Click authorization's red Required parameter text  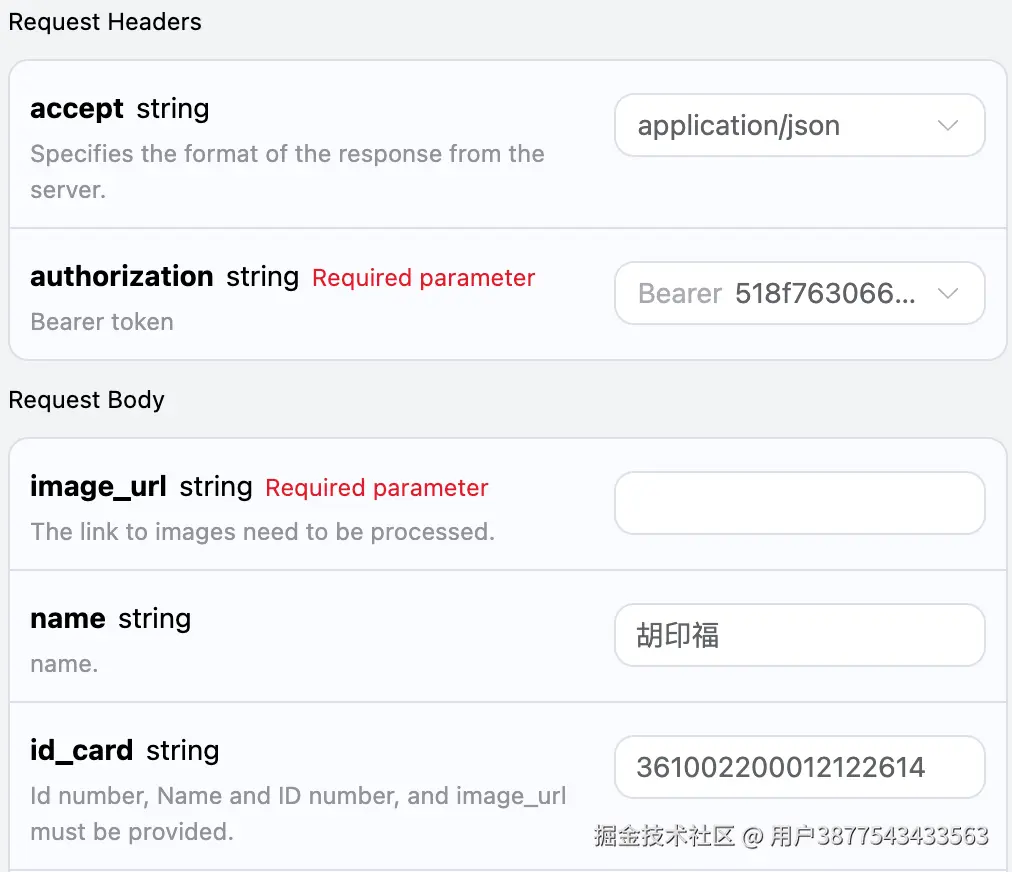423,278
